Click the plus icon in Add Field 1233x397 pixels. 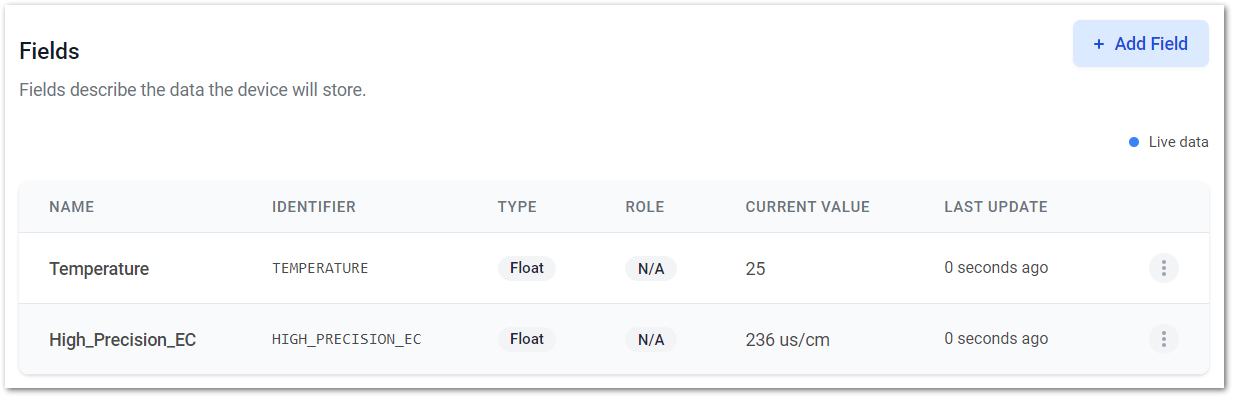point(1099,44)
